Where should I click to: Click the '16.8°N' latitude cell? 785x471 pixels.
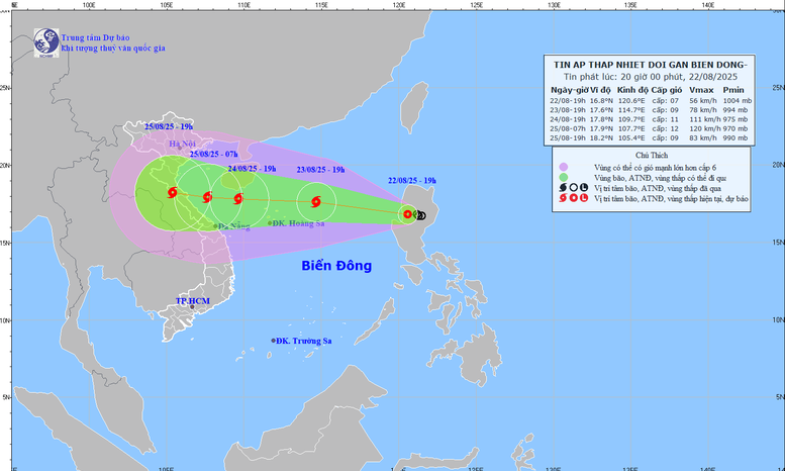[x=601, y=101]
